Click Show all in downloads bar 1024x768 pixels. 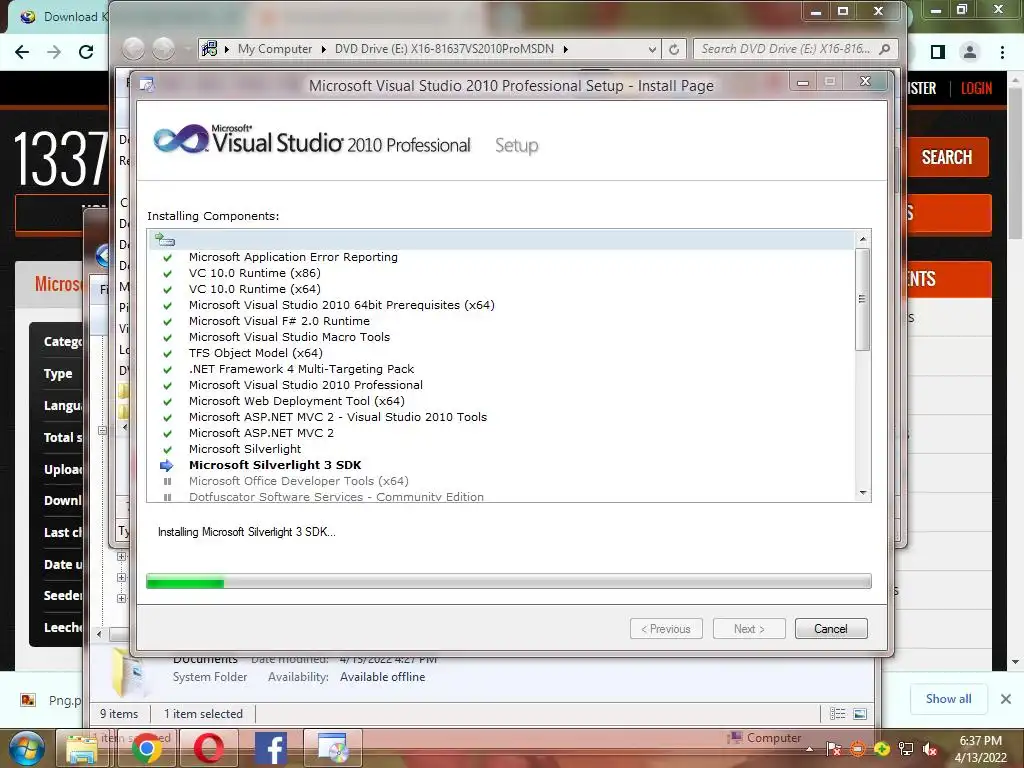948,699
